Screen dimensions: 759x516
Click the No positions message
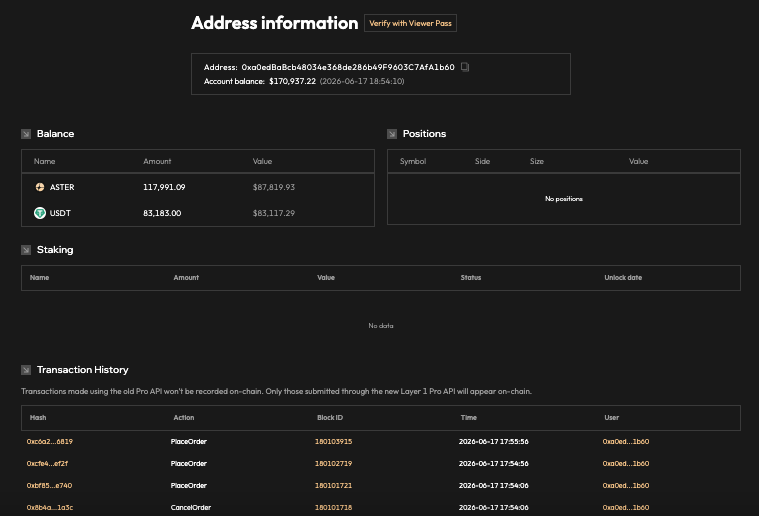tap(564, 199)
